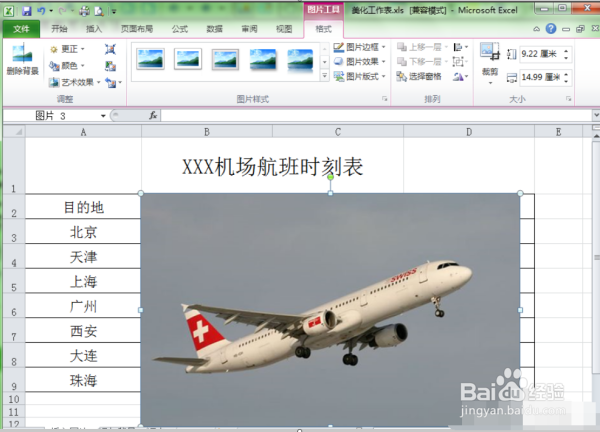Select row 5 header
The width and height of the screenshot is (600, 432).
(x=14, y=281)
